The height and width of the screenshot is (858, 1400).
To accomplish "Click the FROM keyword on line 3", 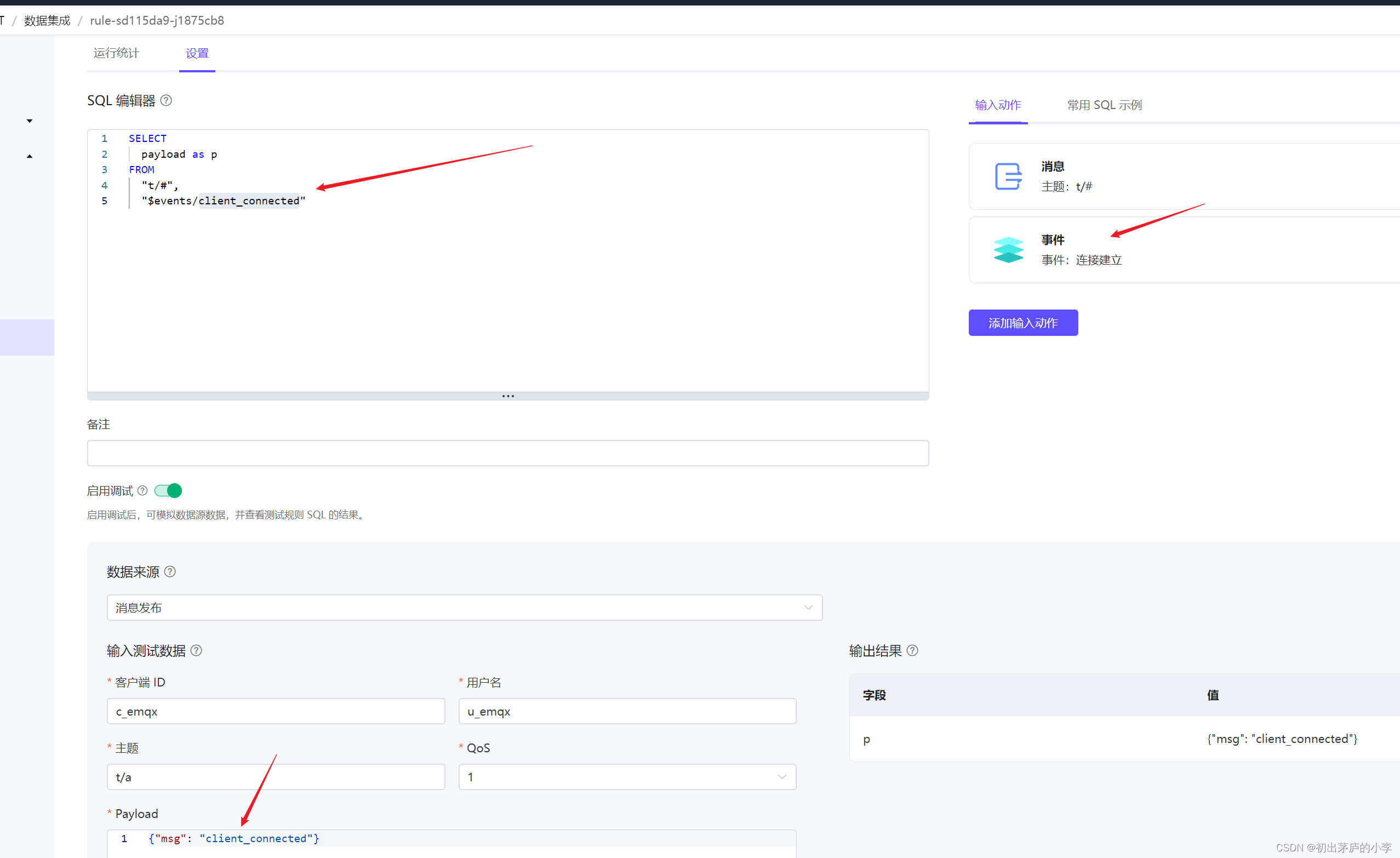I will point(141,169).
